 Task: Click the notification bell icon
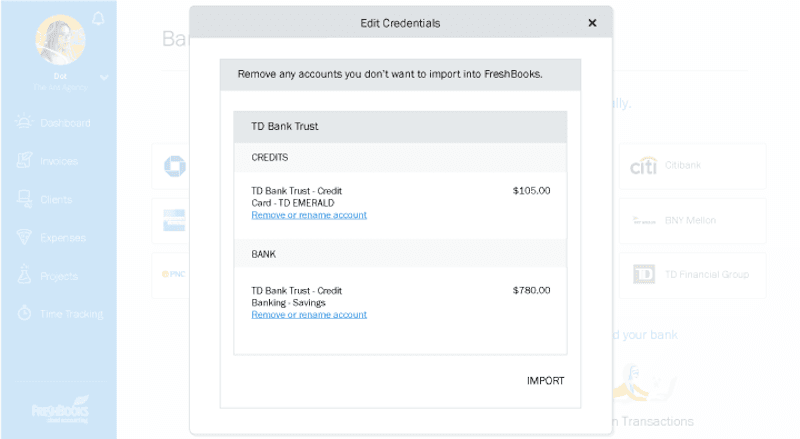pyautogui.click(x=98, y=18)
